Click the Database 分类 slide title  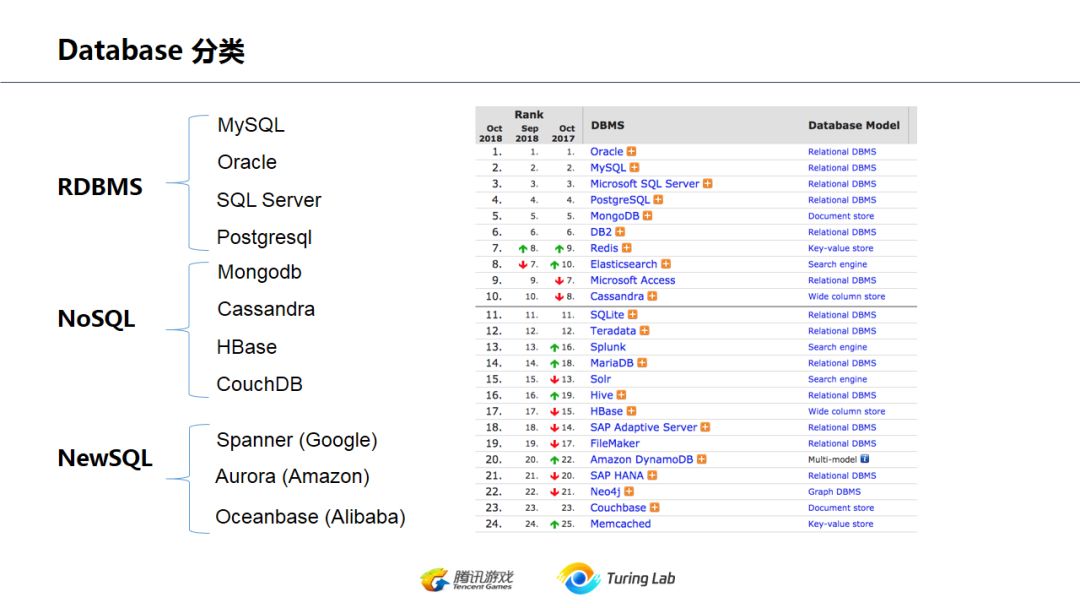(151, 50)
